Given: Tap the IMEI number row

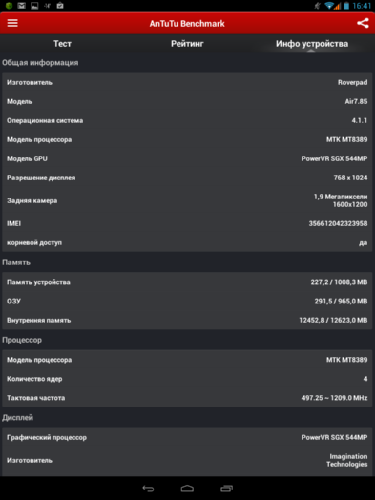Looking at the screenshot, I should pyautogui.click(x=187, y=223).
